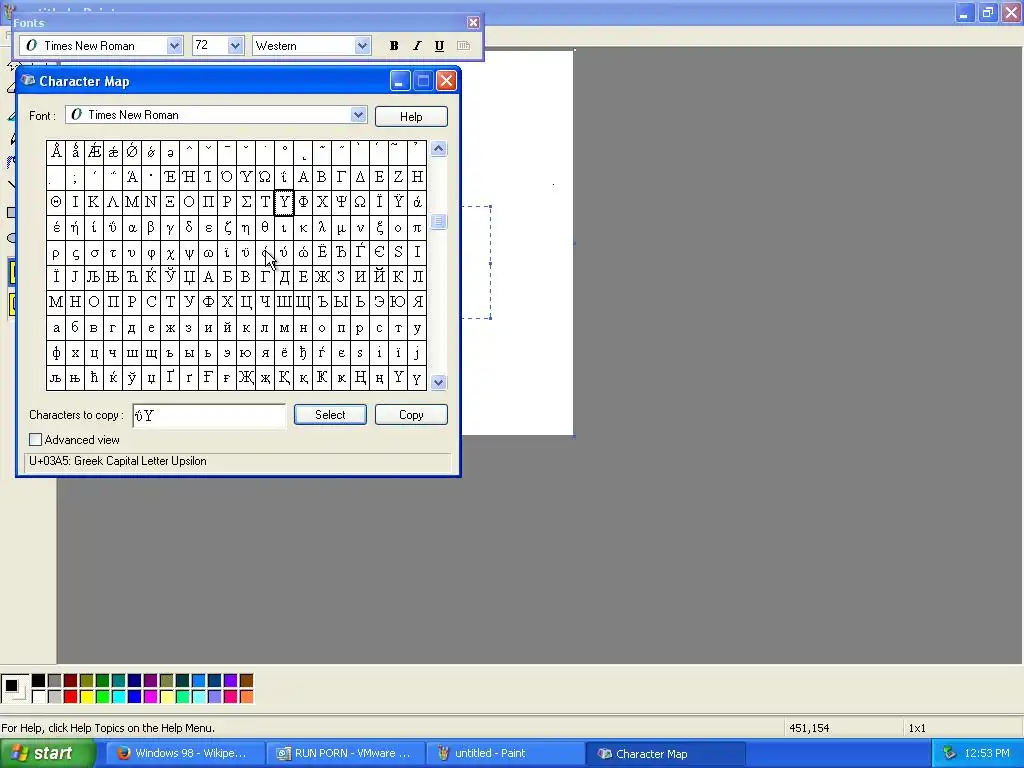
Task: Select Greek small zeta ζ character
Action: tap(227, 227)
